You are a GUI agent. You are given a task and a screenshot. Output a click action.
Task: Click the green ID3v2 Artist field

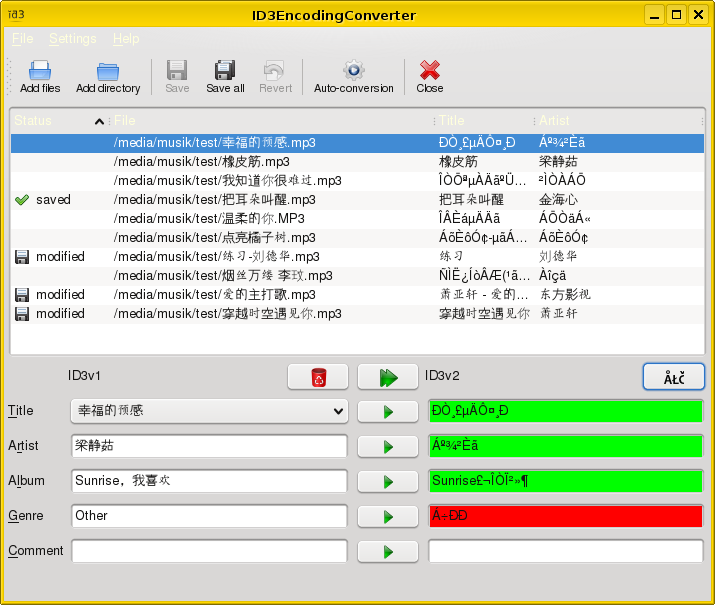click(566, 446)
